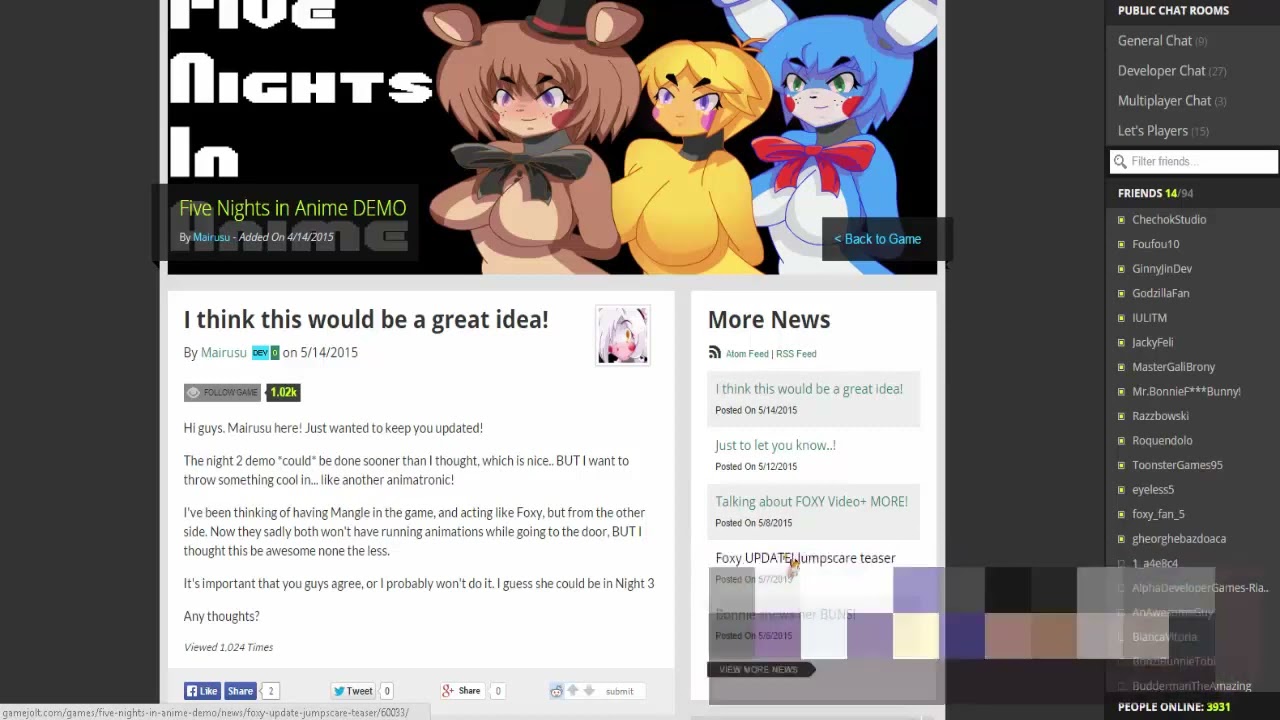Open Mairusu's profile link under game title
The width and height of the screenshot is (1280, 720).
tap(211, 237)
